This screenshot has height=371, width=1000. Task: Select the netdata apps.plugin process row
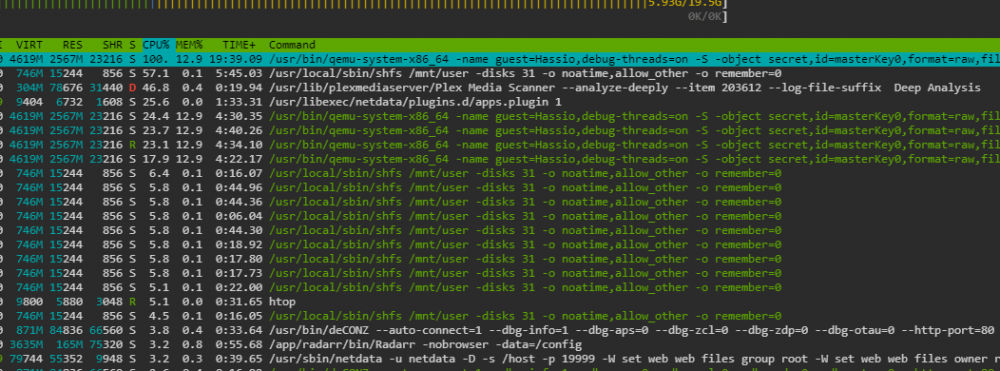click(x=500, y=102)
